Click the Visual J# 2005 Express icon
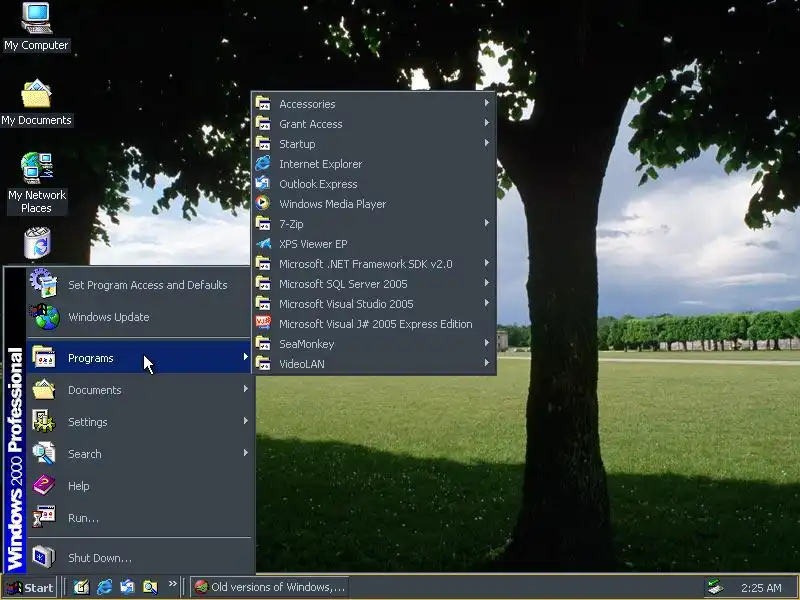This screenshot has width=800, height=600. pyautogui.click(x=263, y=323)
